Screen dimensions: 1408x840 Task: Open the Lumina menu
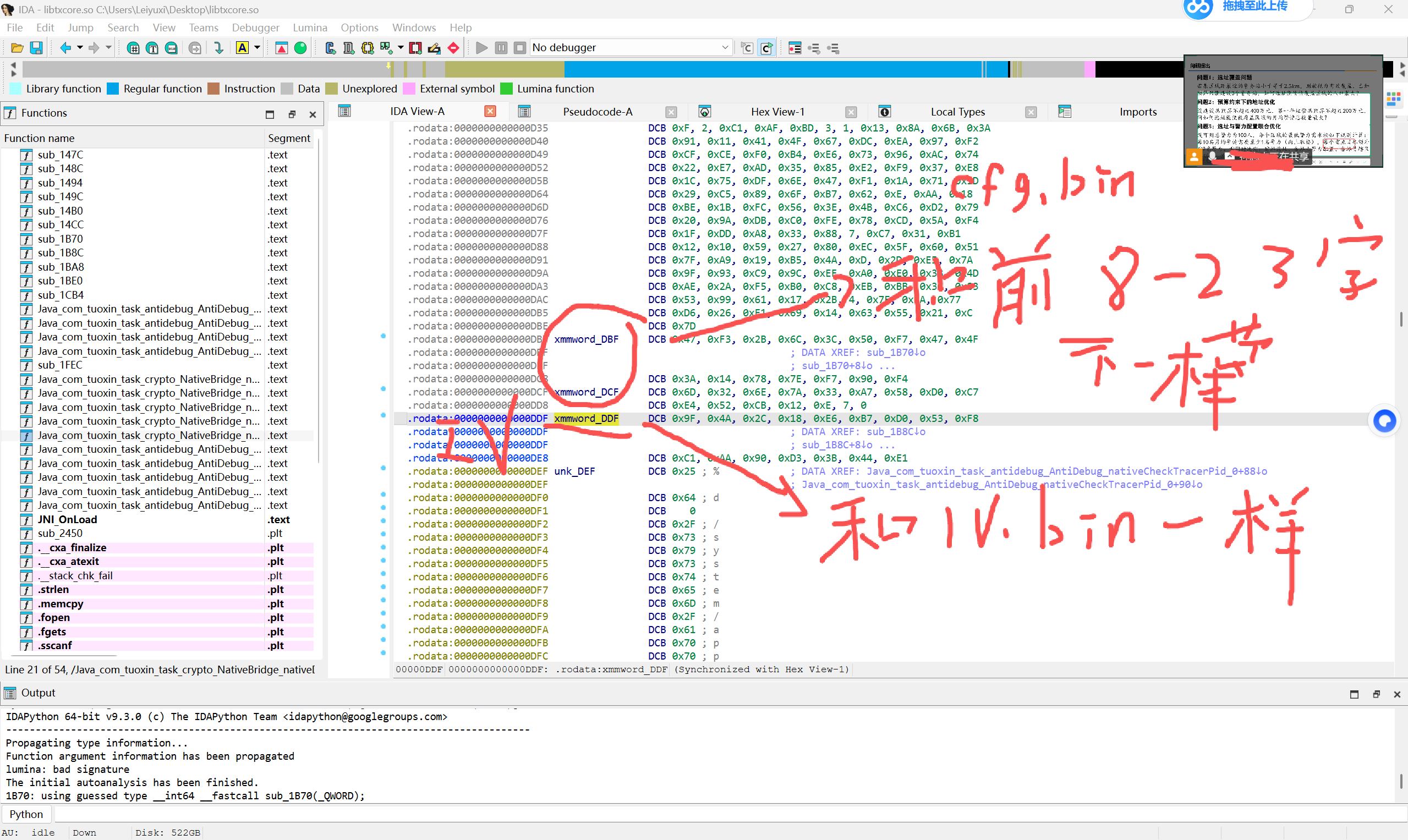coord(310,27)
